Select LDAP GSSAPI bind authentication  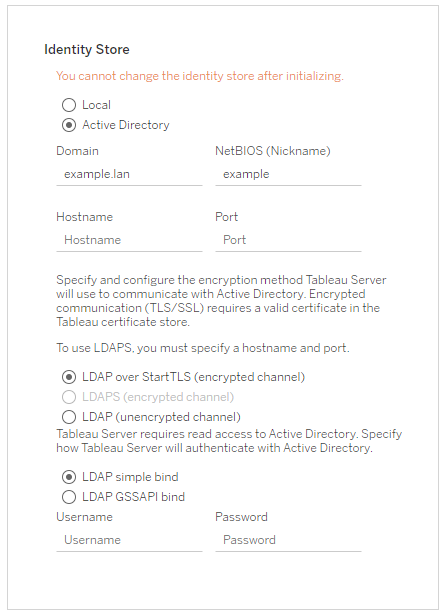click(x=69, y=497)
